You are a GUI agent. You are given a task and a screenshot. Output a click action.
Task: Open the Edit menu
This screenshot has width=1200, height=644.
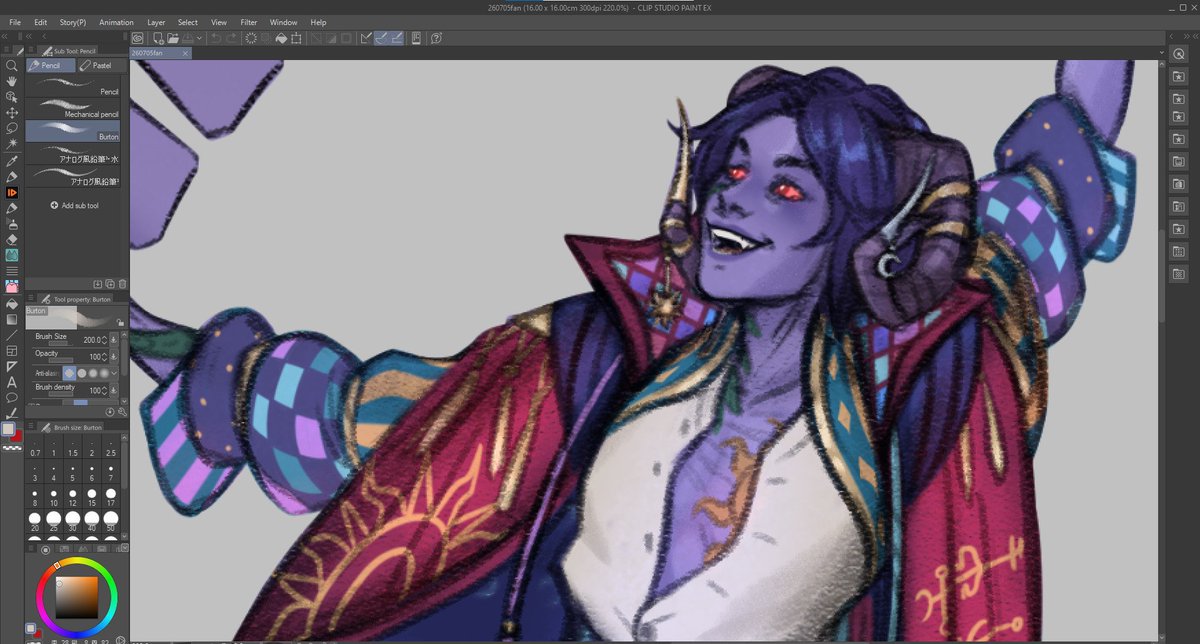[x=40, y=22]
